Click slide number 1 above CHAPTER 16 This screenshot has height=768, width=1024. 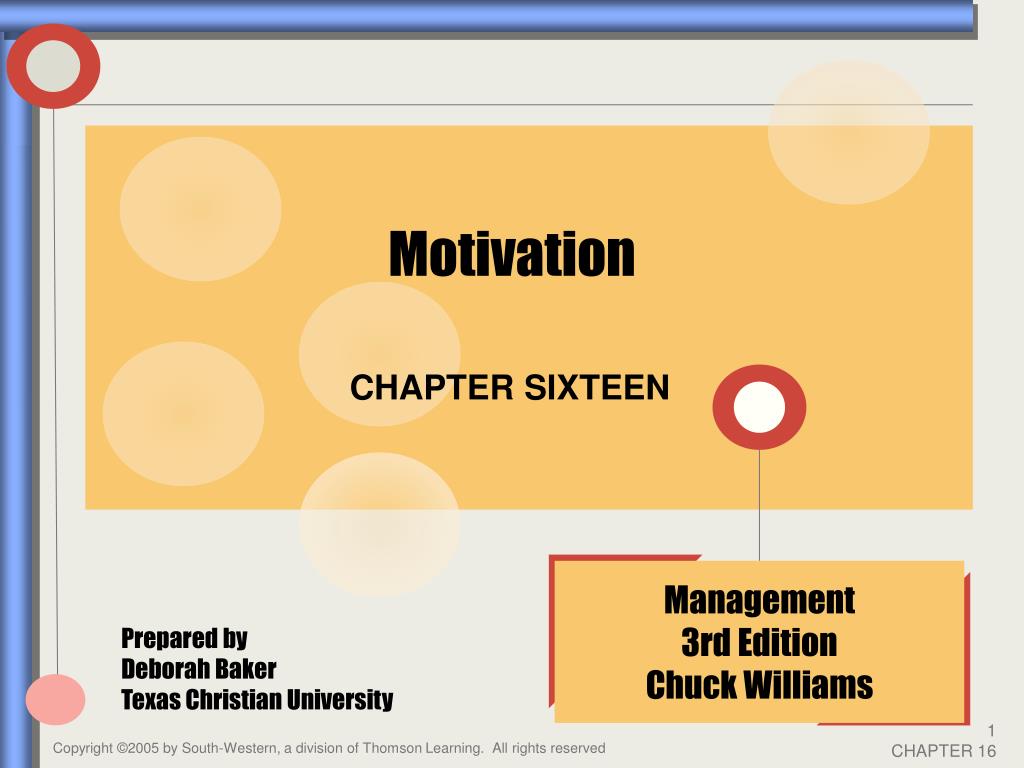point(991,730)
